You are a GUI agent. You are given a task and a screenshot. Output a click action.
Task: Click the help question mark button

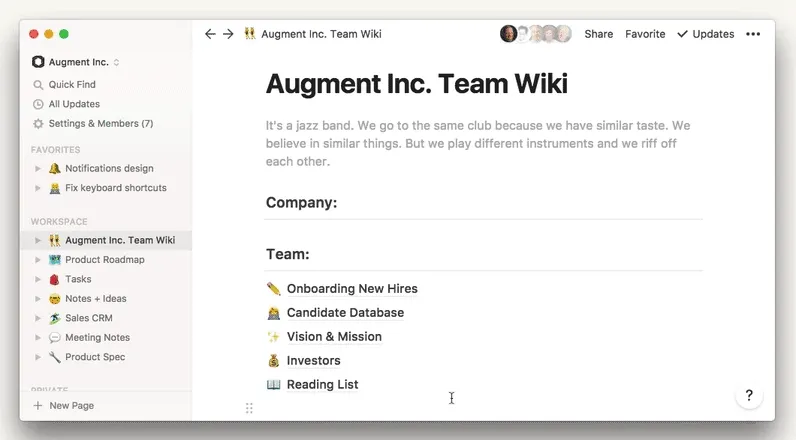click(x=749, y=396)
